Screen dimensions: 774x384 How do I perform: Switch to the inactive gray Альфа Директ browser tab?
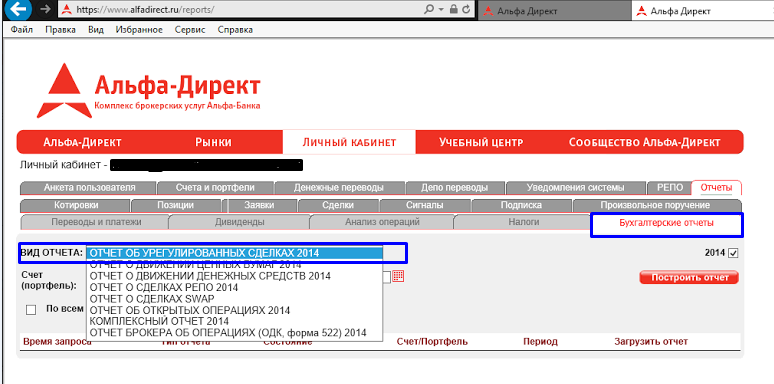[554, 10]
